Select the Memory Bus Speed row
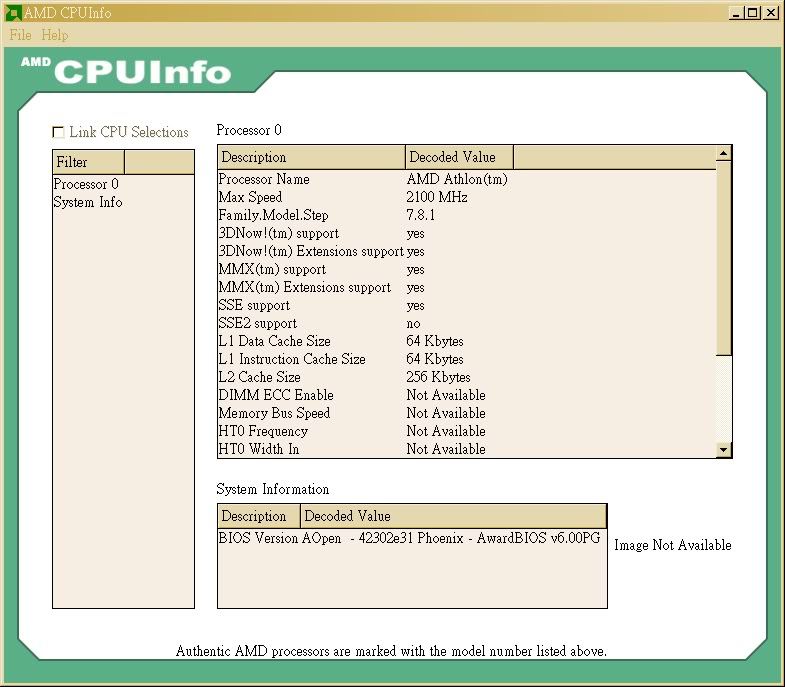The width and height of the screenshot is (785, 687). click(x=467, y=414)
